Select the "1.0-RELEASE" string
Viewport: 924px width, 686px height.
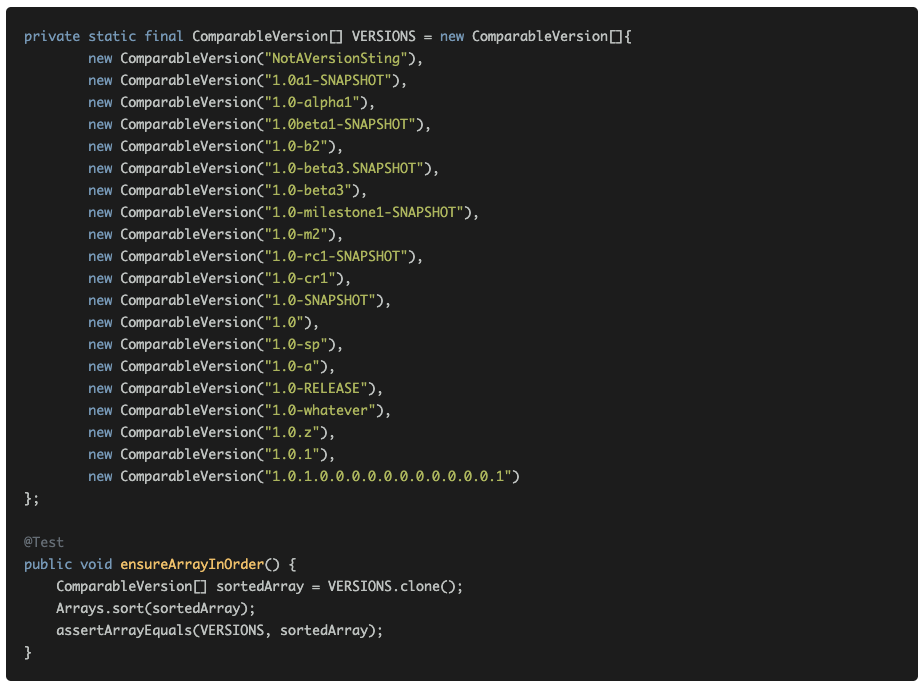pos(316,388)
